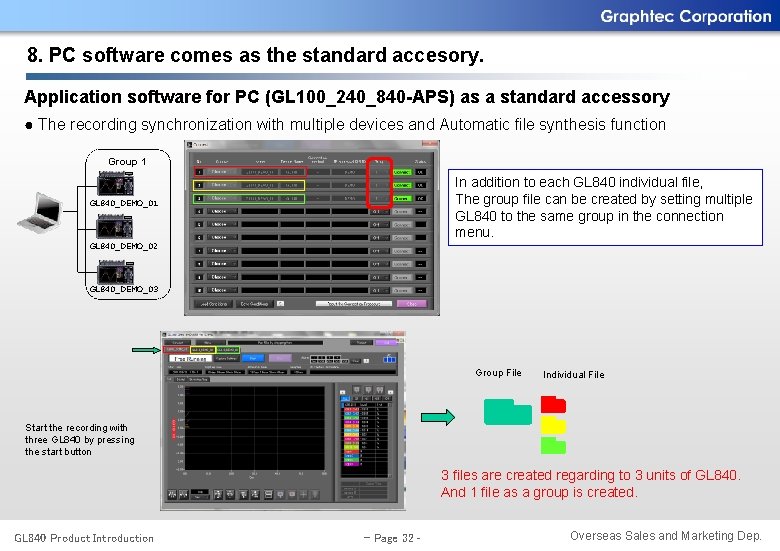
Task: Click the black waveform graph area
Action: (255, 428)
